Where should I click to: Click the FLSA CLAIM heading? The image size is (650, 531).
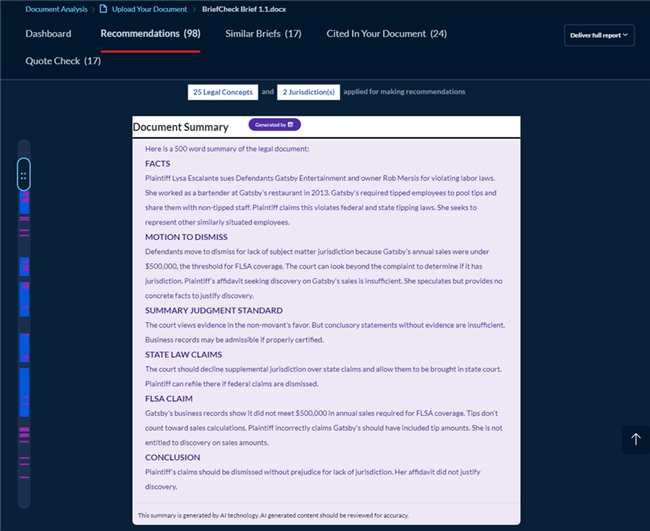click(x=169, y=398)
